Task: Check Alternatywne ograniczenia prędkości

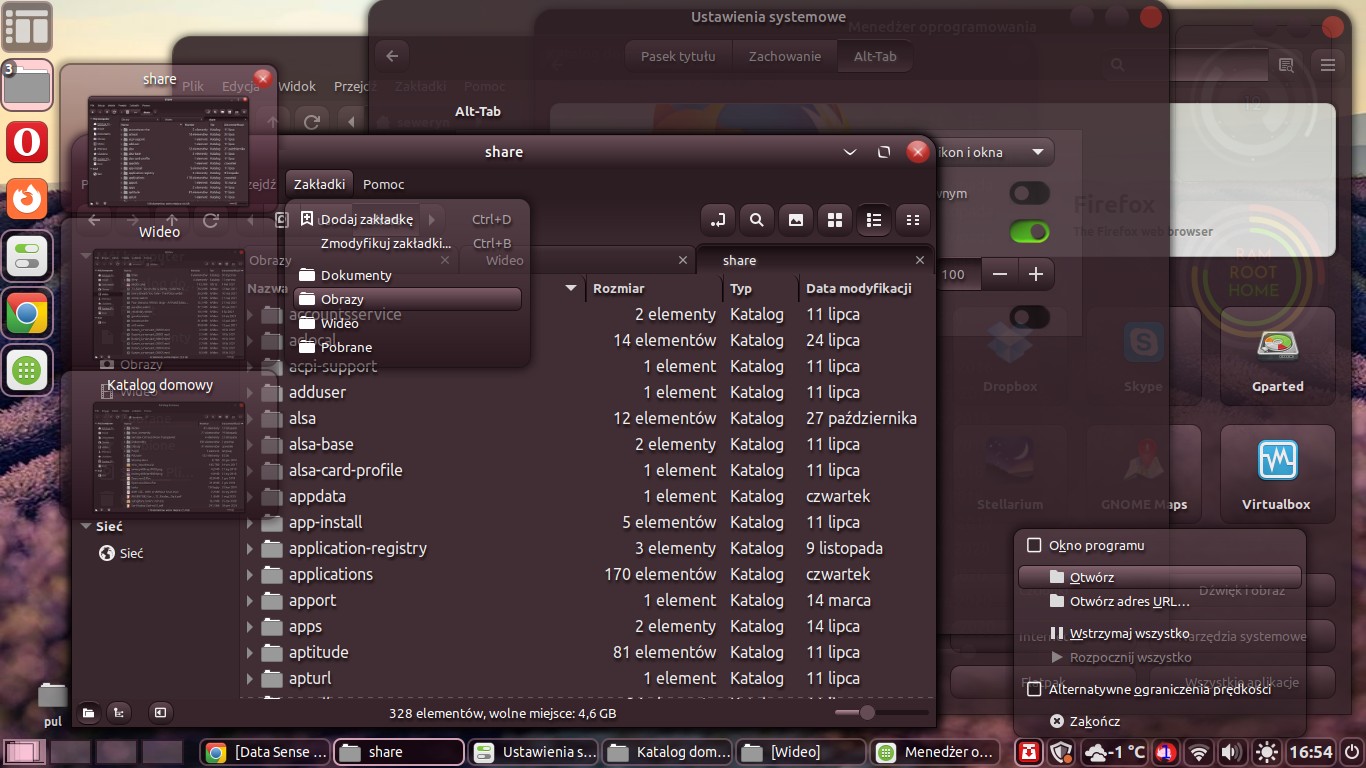Action: [1035, 689]
